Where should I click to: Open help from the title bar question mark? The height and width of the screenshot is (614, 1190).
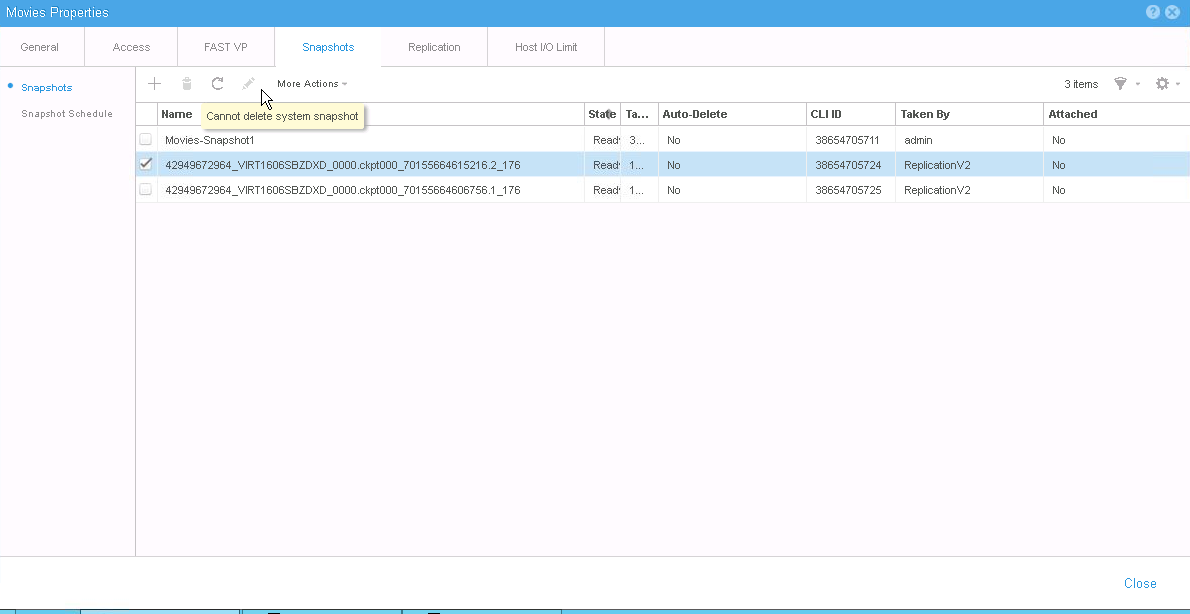point(1153,12)
